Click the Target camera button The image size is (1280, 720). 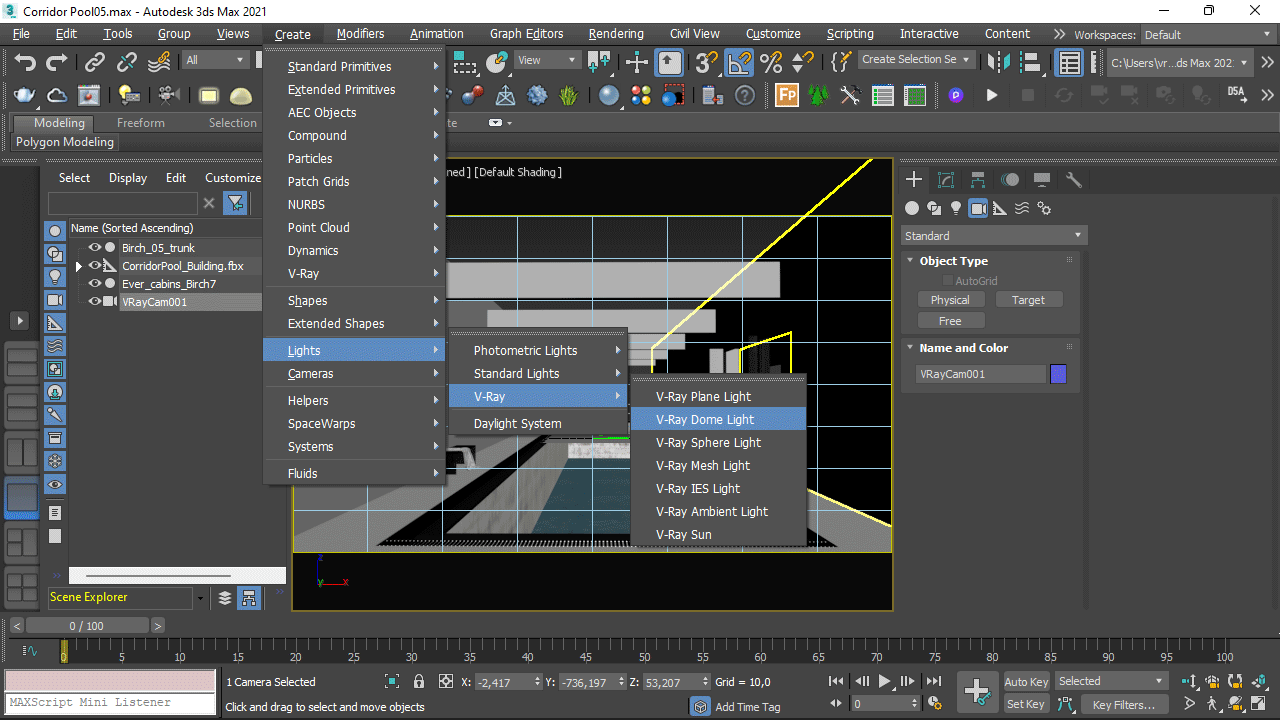[x=1028, y=300]
